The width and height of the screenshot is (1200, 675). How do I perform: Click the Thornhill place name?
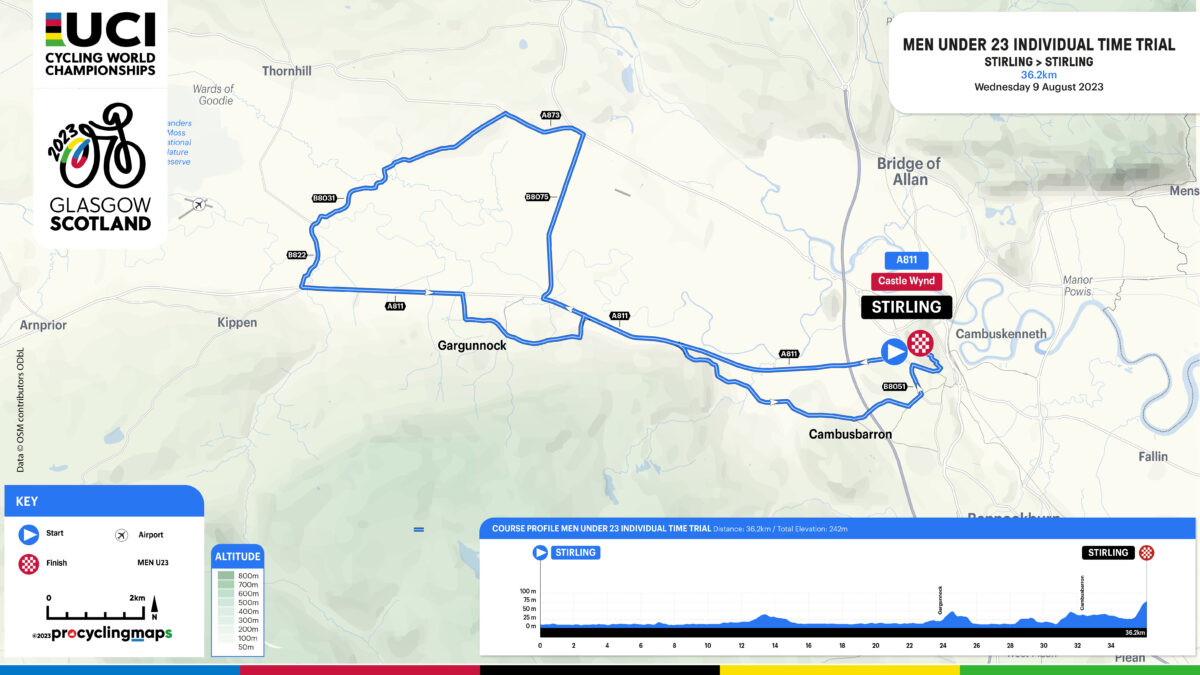[287, 71]
